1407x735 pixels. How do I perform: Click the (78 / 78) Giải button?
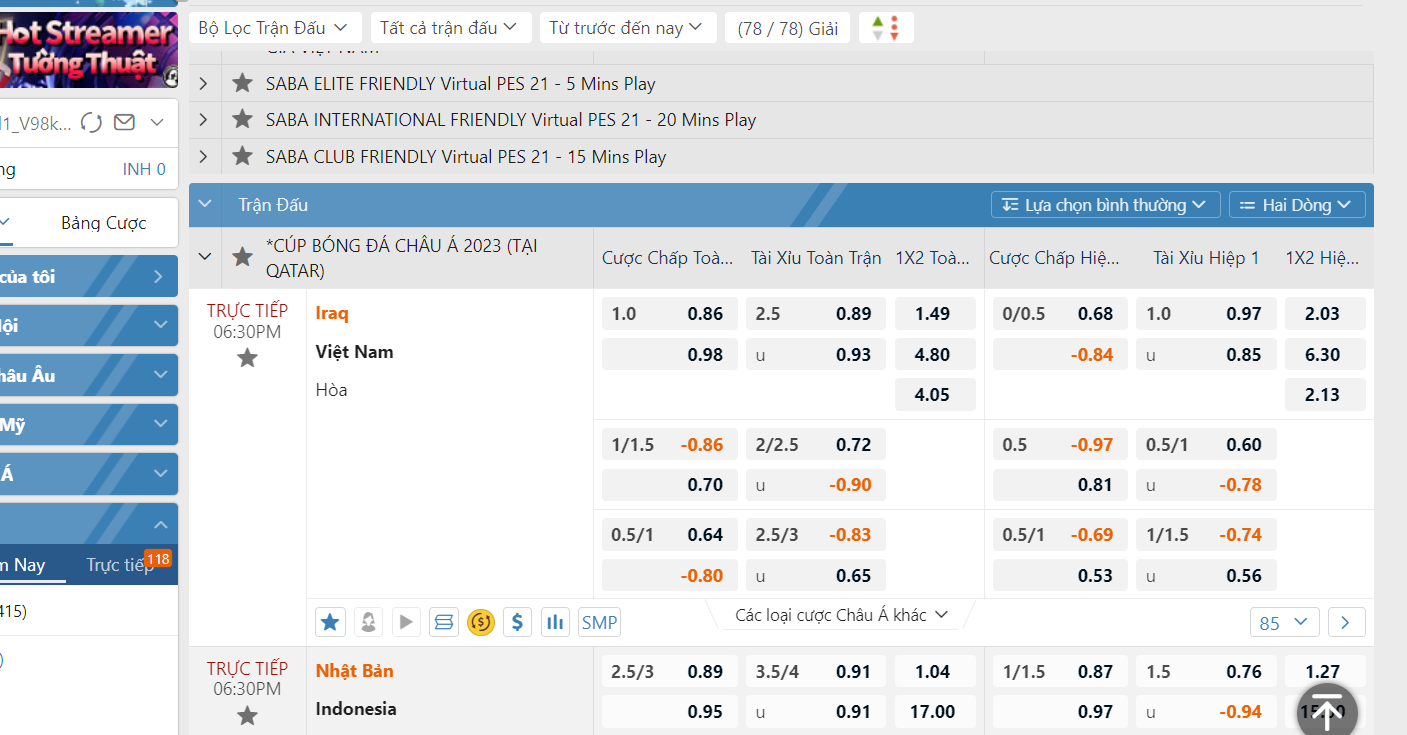click(787, 27)
